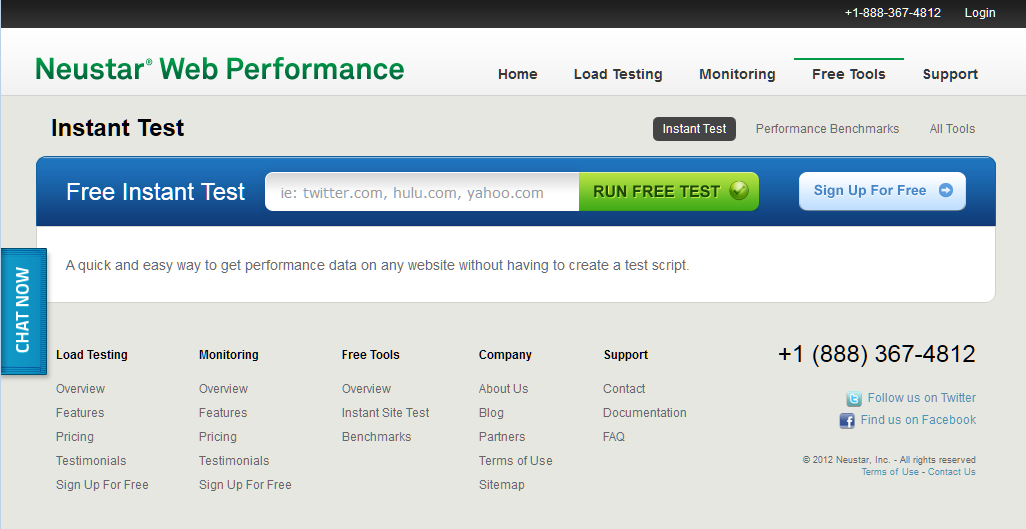Open the Neustar Web Performance logo

tap(220, 69)
